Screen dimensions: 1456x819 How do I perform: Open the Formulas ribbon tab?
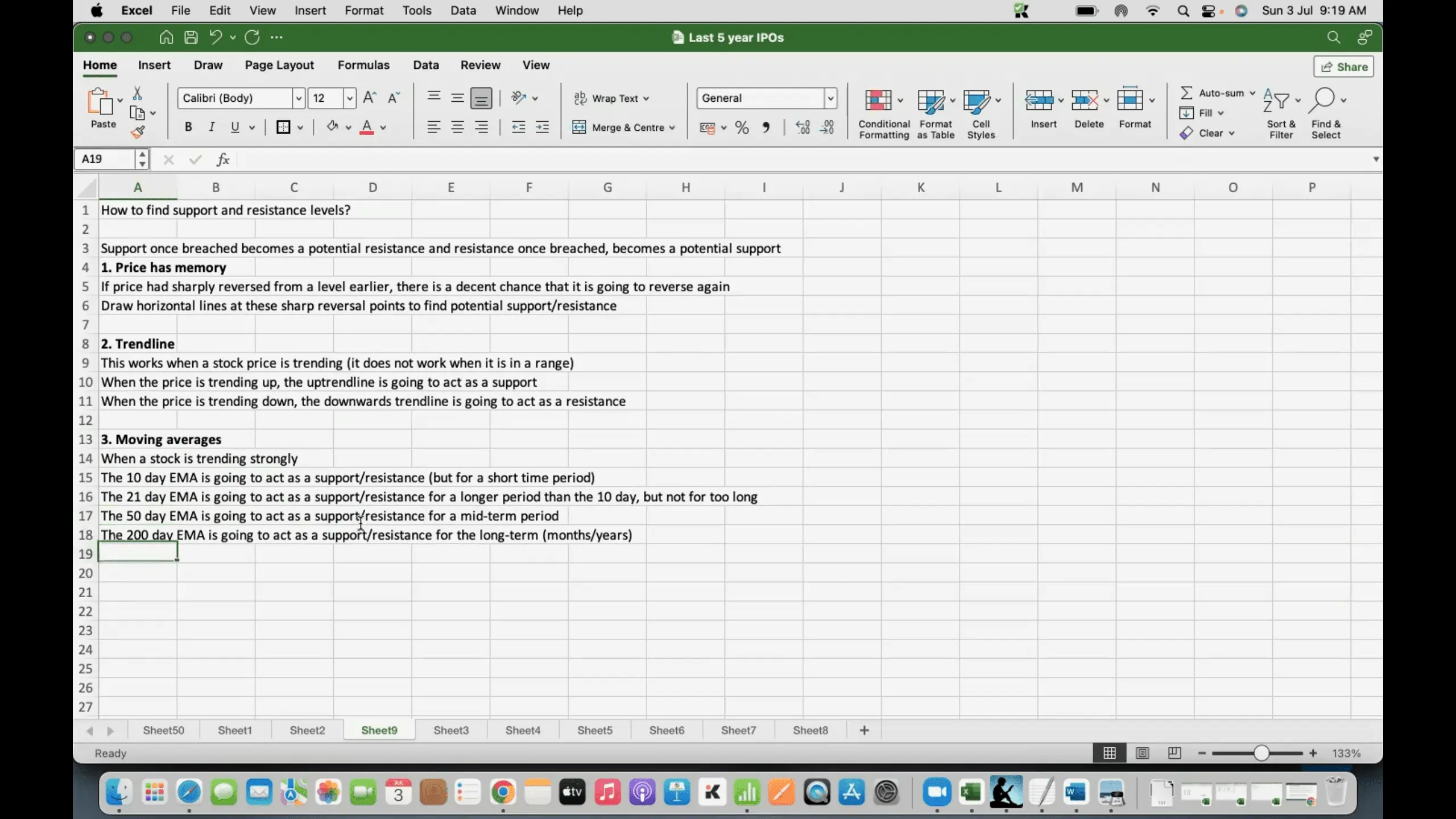pos(363,65)
